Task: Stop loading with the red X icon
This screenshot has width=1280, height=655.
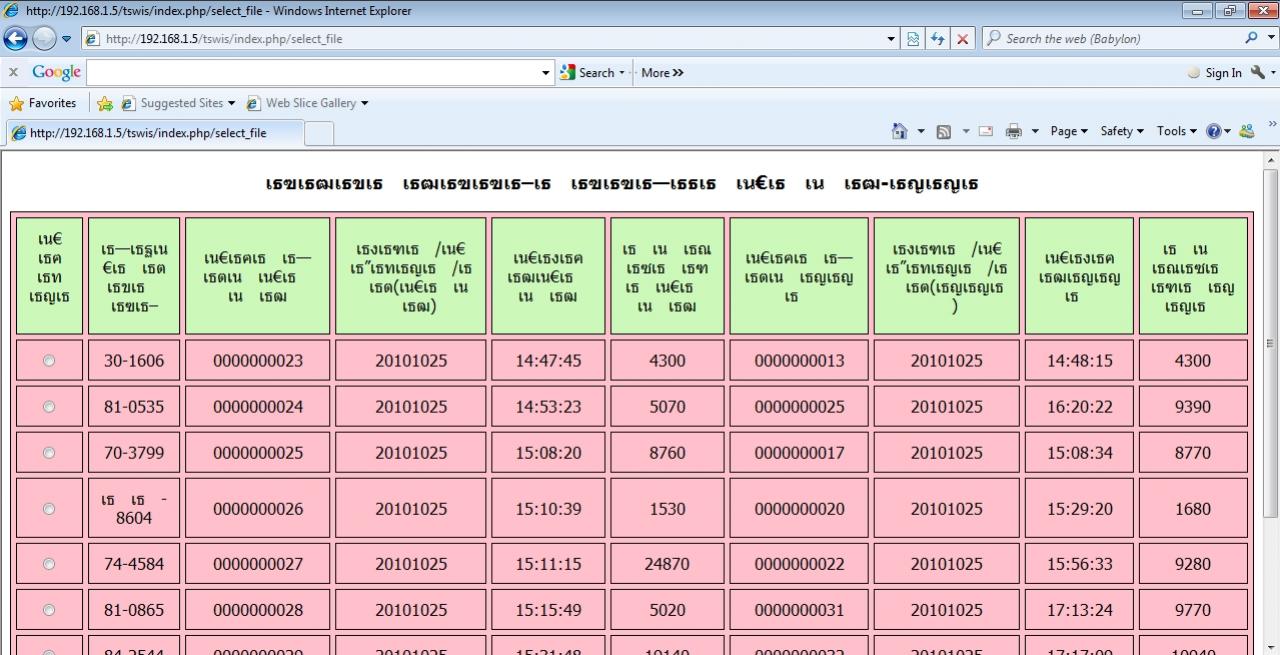Action: pyautogui.click(x=962, y=39)
